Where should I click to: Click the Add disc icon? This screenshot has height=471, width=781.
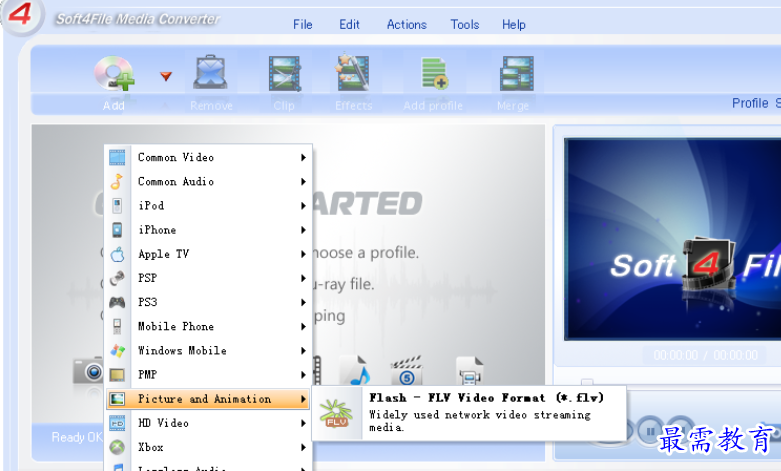(115, 74)
